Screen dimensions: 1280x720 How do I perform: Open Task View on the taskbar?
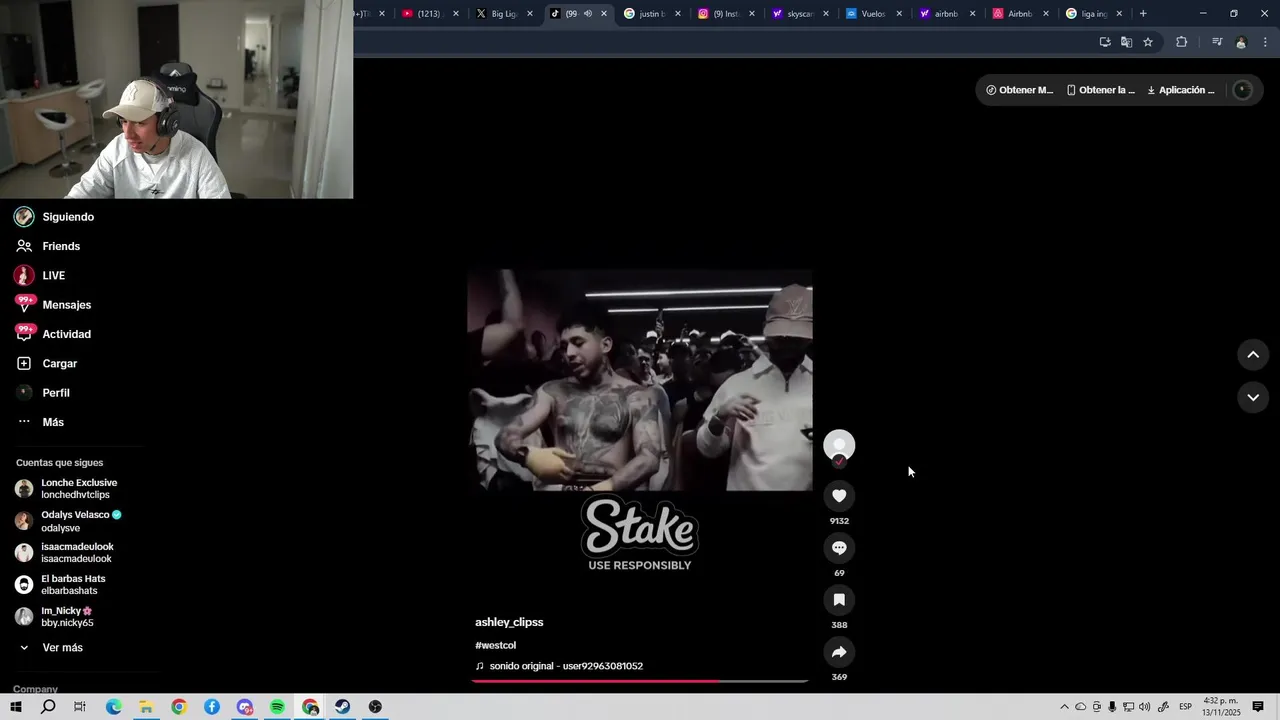[80, 707]
